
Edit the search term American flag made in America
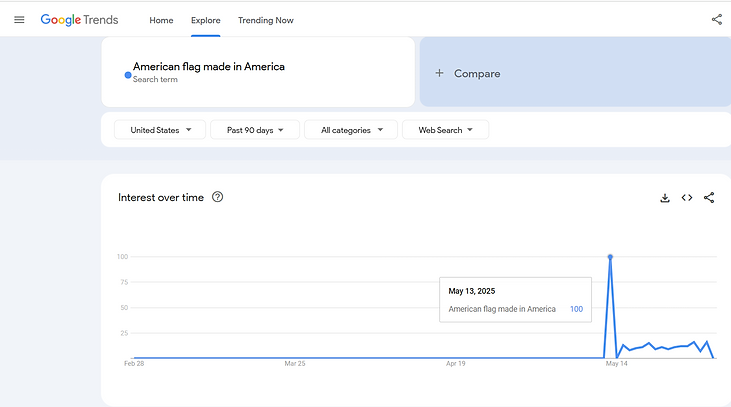point(209,67)
